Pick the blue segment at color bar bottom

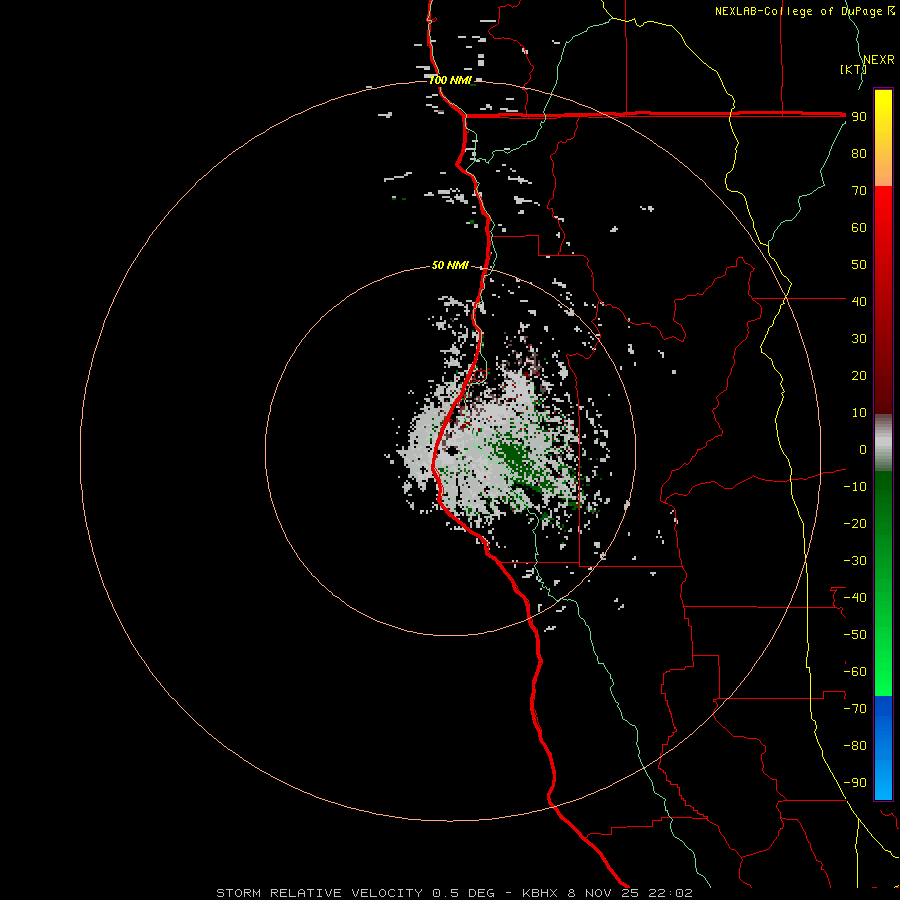[883, 748]
